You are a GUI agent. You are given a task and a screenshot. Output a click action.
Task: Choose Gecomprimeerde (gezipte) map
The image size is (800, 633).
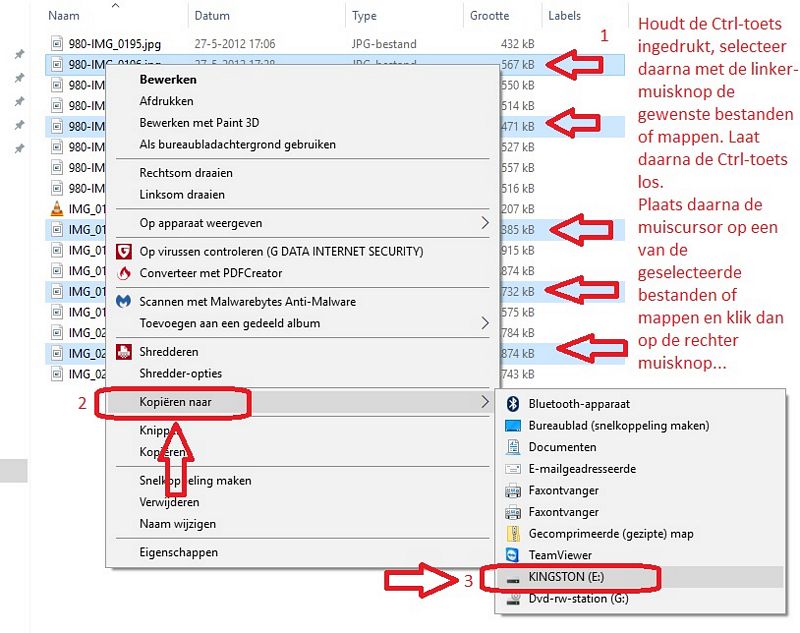(611, 534)
